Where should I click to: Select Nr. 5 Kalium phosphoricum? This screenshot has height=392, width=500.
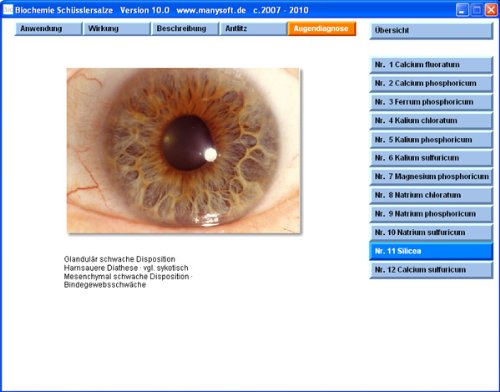431,140
